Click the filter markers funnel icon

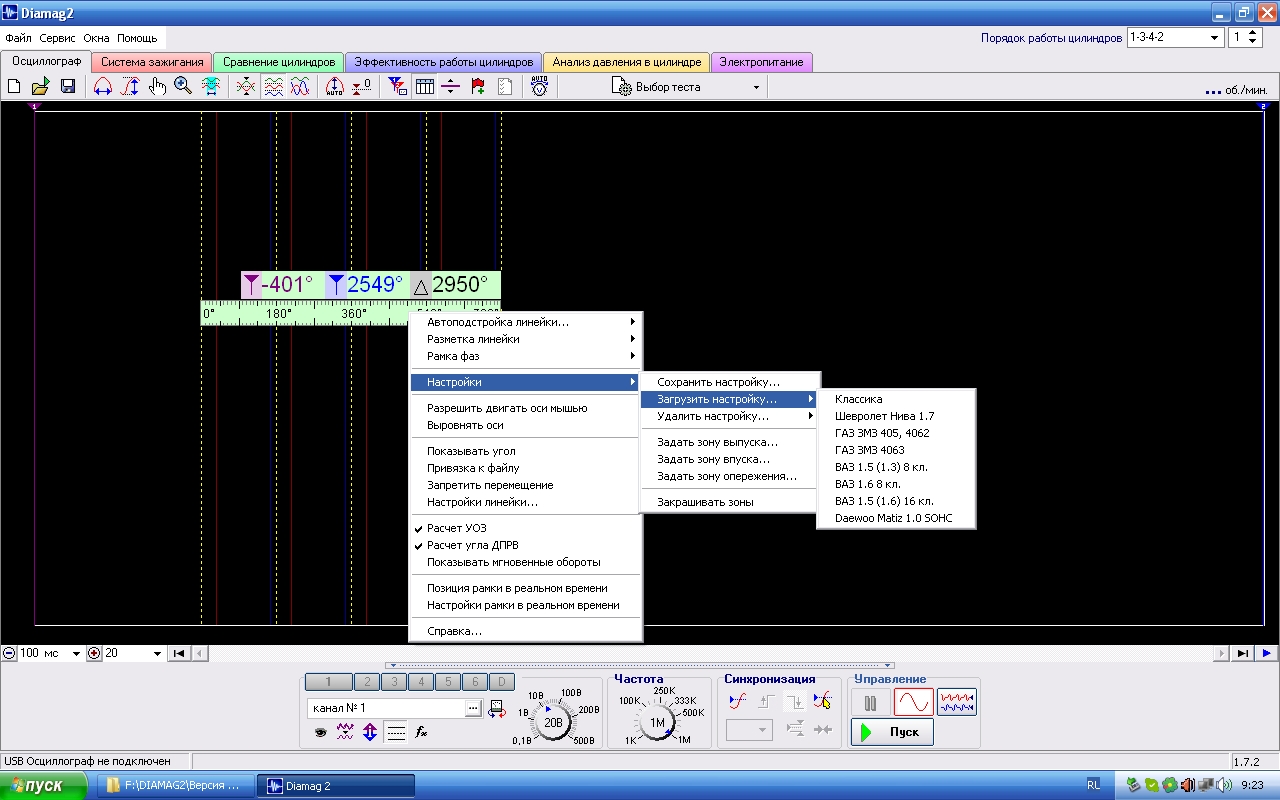[x=398, y=87]
